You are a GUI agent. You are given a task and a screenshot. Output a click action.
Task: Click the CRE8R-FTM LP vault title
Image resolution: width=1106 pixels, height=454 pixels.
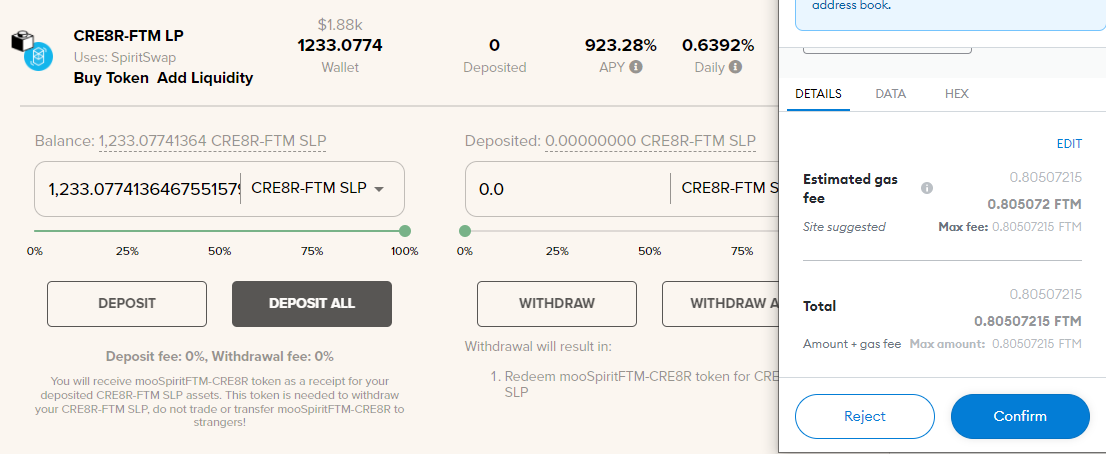[128, 36]
